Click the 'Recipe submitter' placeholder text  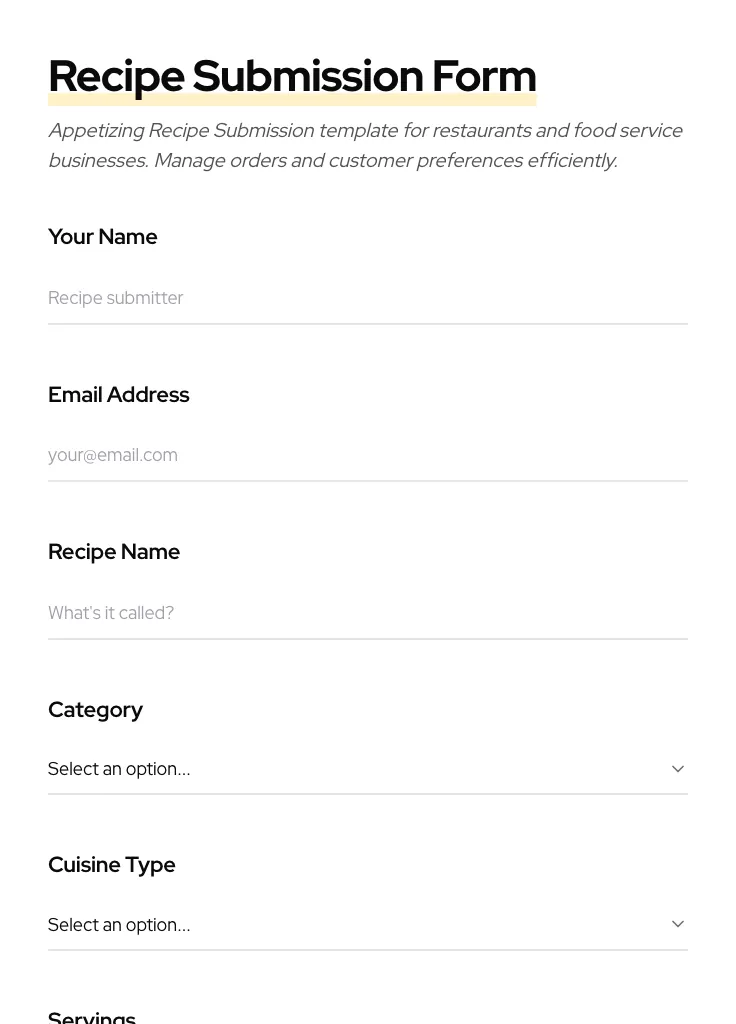coord(116,298)
